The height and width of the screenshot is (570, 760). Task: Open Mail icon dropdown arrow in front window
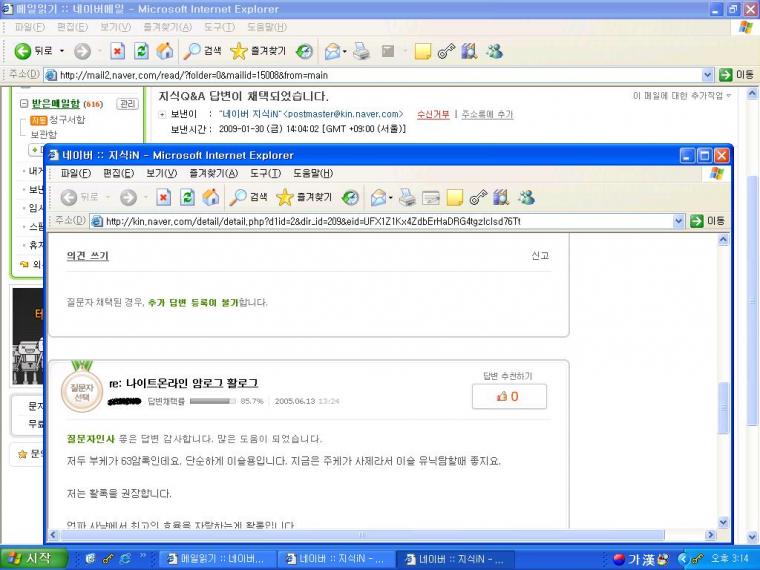tap(391, 198)
